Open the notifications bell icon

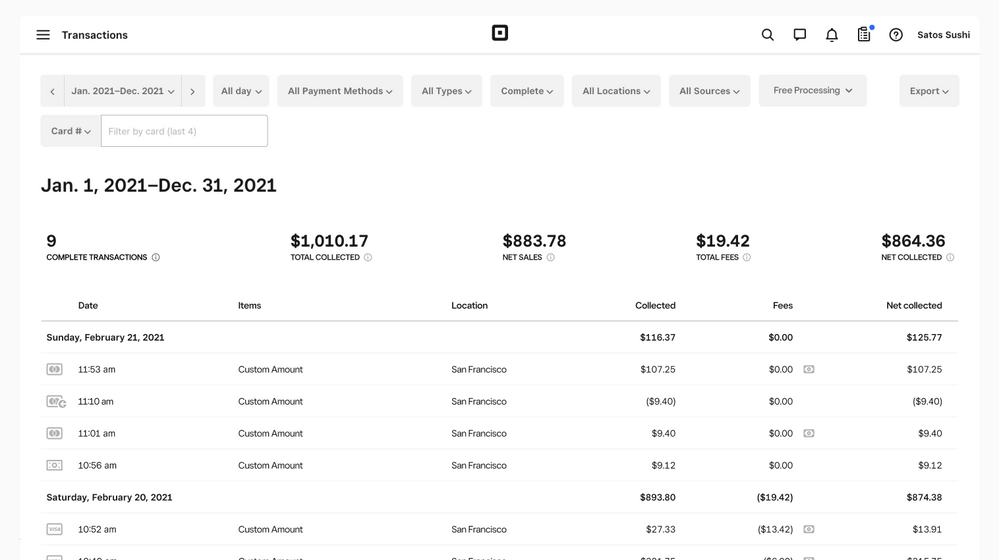click(831, 35)
